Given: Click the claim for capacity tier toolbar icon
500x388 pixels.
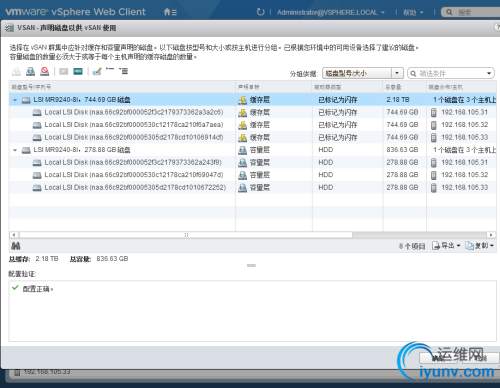Looking at the screenshot, I should pyautogui.click(x=30, y=71).
